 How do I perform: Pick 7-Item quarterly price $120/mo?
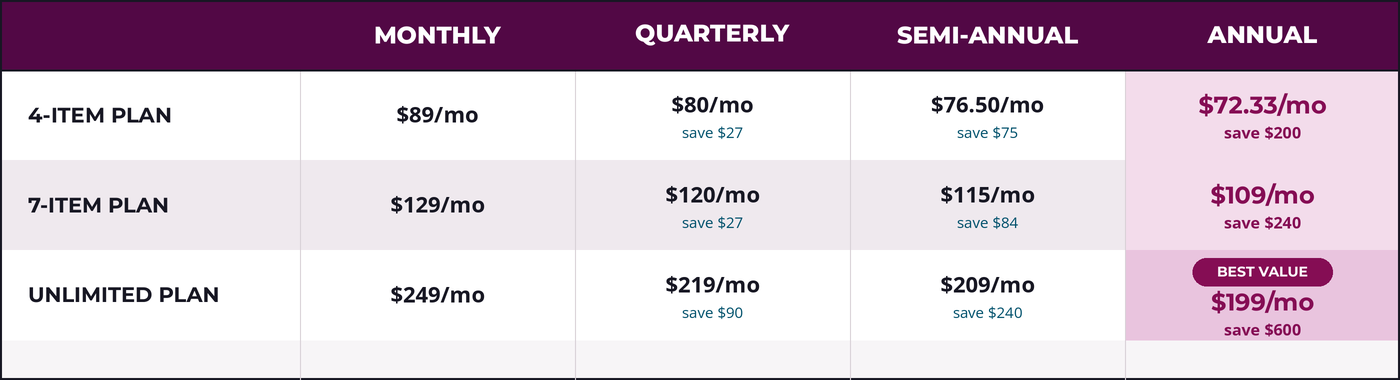click(x=712, y=195)
